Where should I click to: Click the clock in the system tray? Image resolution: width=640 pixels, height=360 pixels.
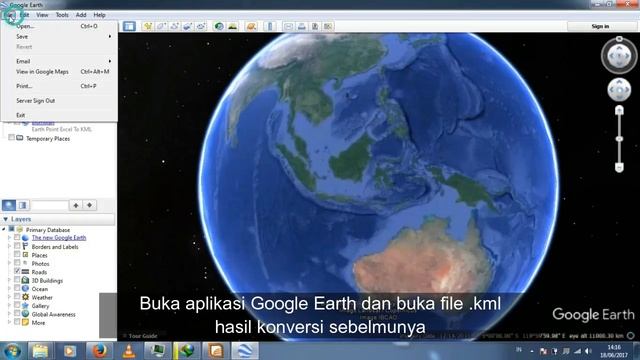point(614,351)
